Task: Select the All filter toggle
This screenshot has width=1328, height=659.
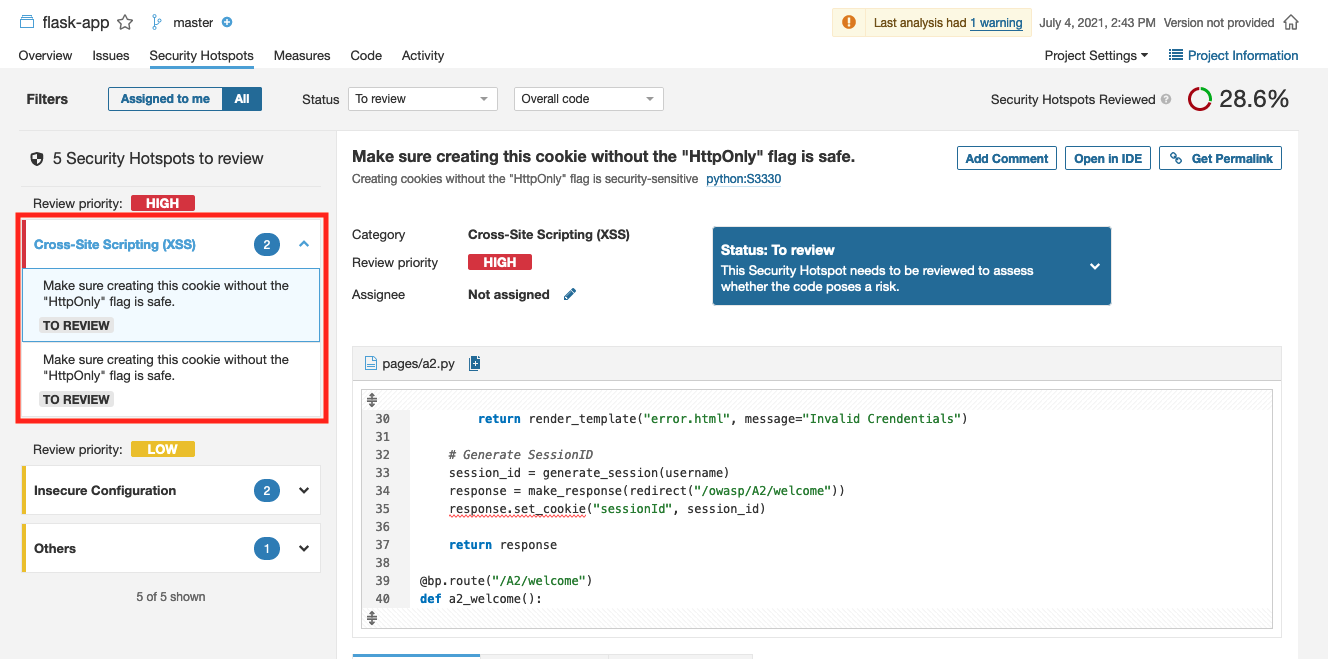Action: [242, 99]
